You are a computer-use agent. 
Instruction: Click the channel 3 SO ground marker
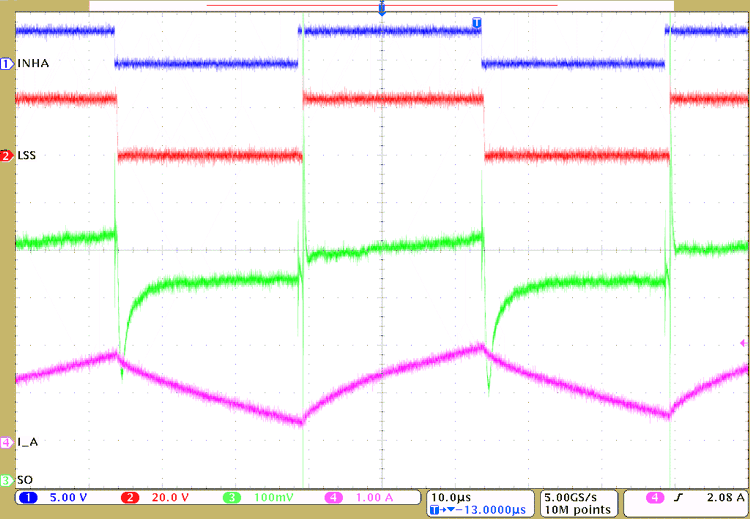[7, 480]
